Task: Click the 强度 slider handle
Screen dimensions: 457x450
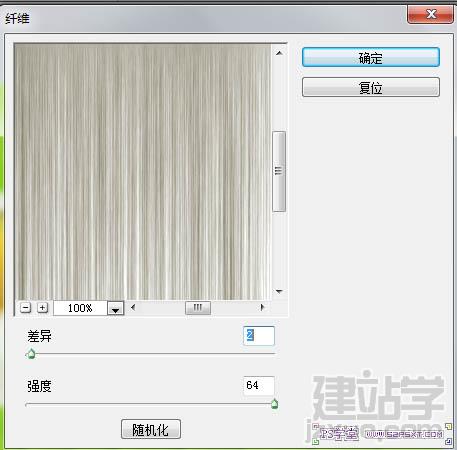Action: [x=274, y=404]
